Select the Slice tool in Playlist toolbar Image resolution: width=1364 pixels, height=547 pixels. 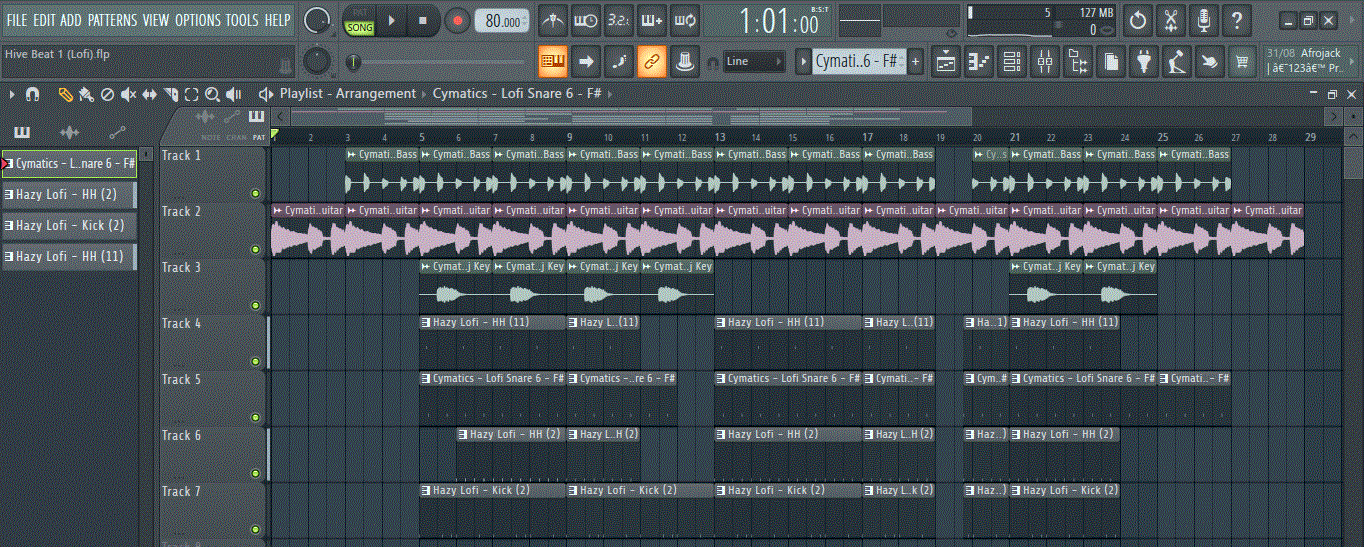pyautogui.click(x=170, y=94)
